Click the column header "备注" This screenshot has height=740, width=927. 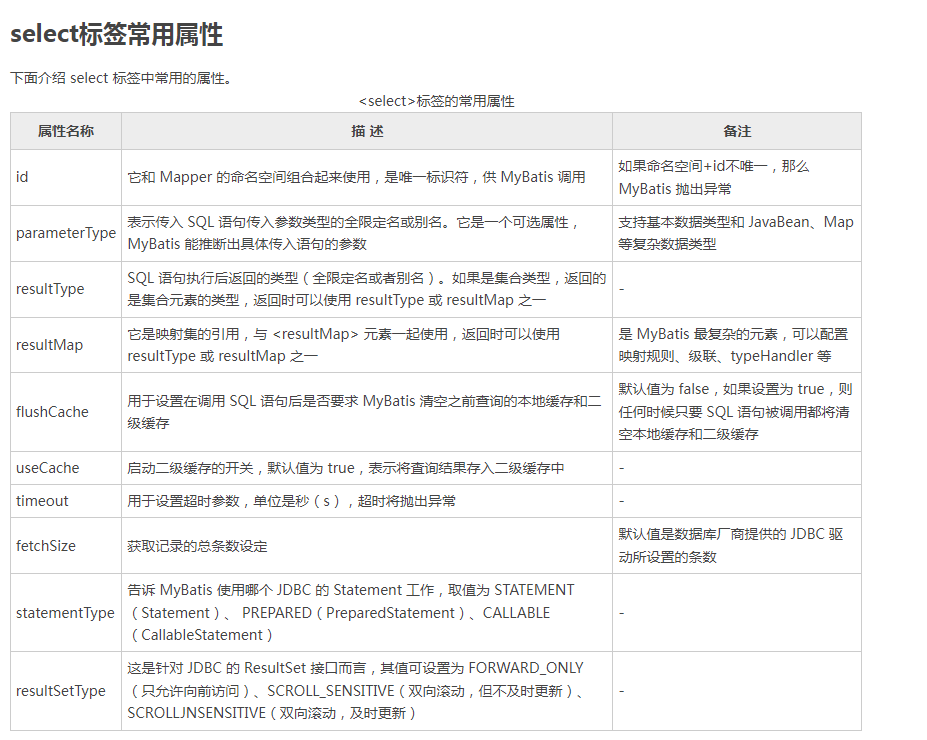click(737, 131)
